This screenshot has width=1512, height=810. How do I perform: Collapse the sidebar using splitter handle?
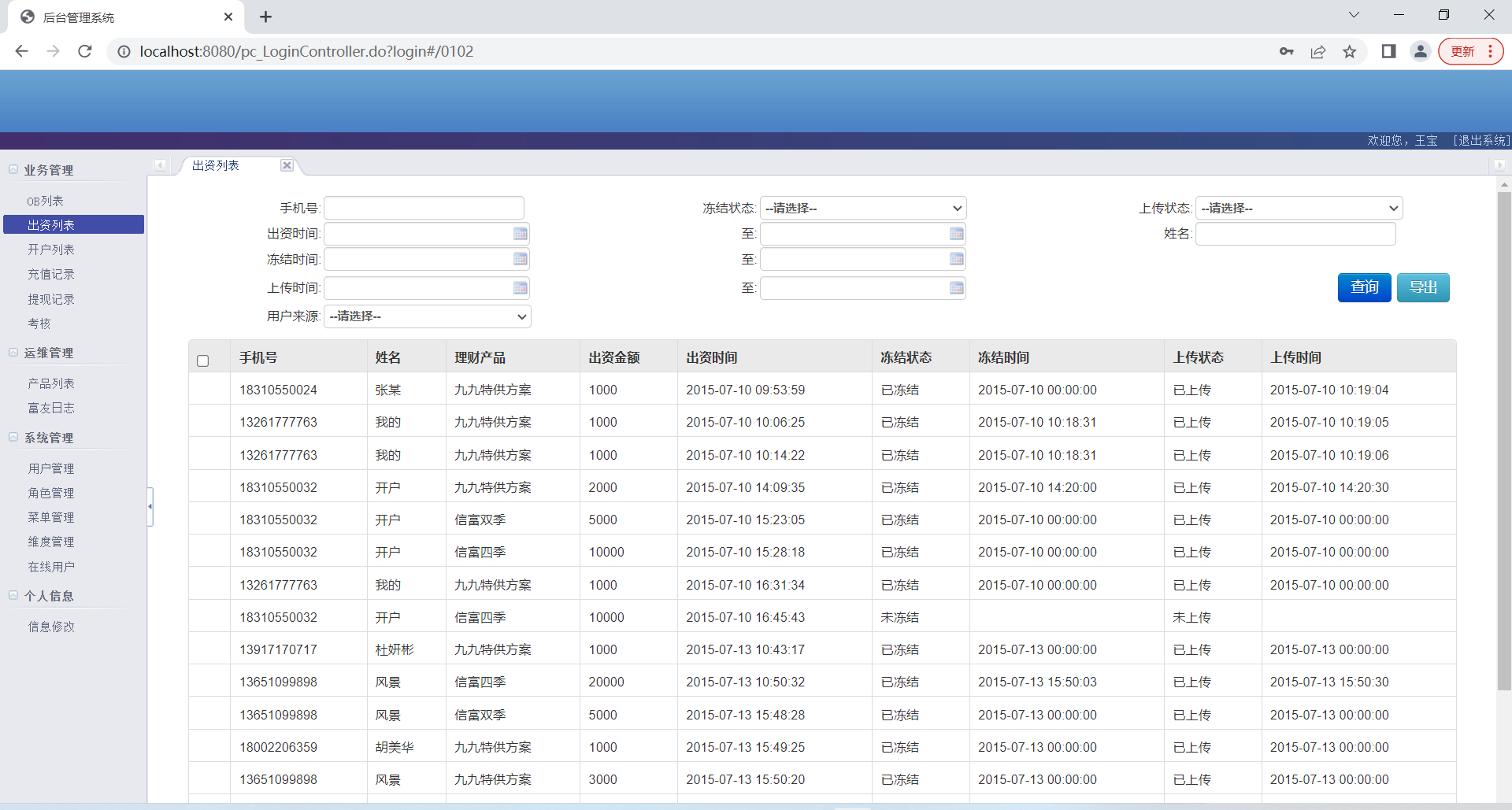tap(150, 506)
